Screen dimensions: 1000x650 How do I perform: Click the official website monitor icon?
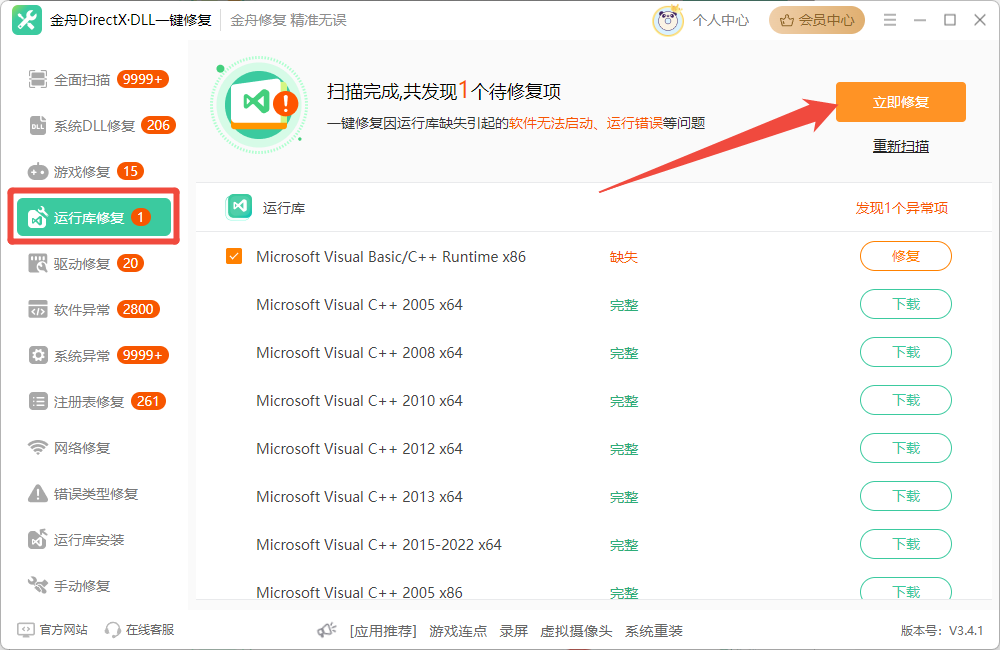[x=26, y=630]
